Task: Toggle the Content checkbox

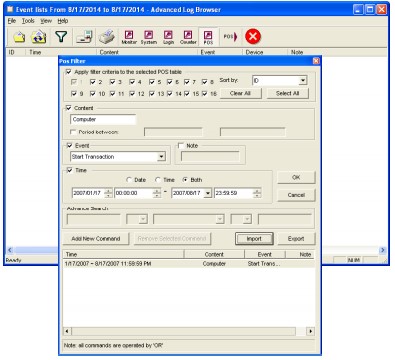Action: pos(69,108)
